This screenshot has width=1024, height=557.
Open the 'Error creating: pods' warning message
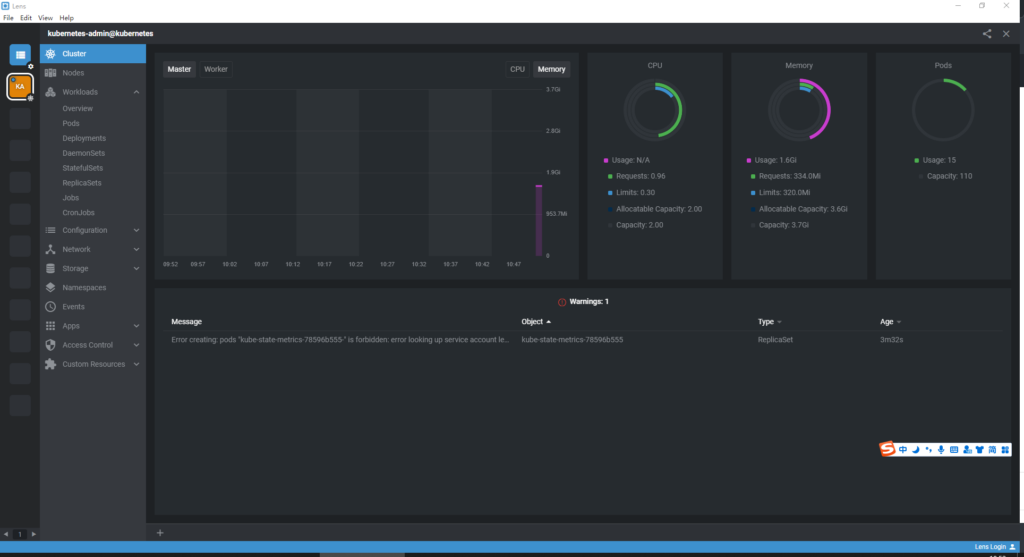(340, 340)
